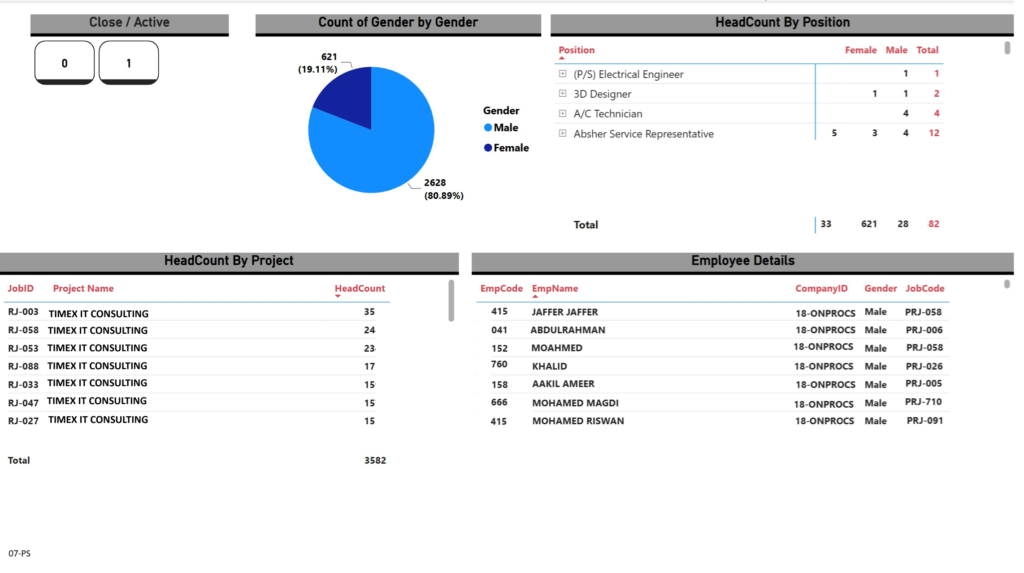The width and height of the screenshot is (1024, 573).
Task: Click the 3582 total headcount value
Action: pos(375,460)
